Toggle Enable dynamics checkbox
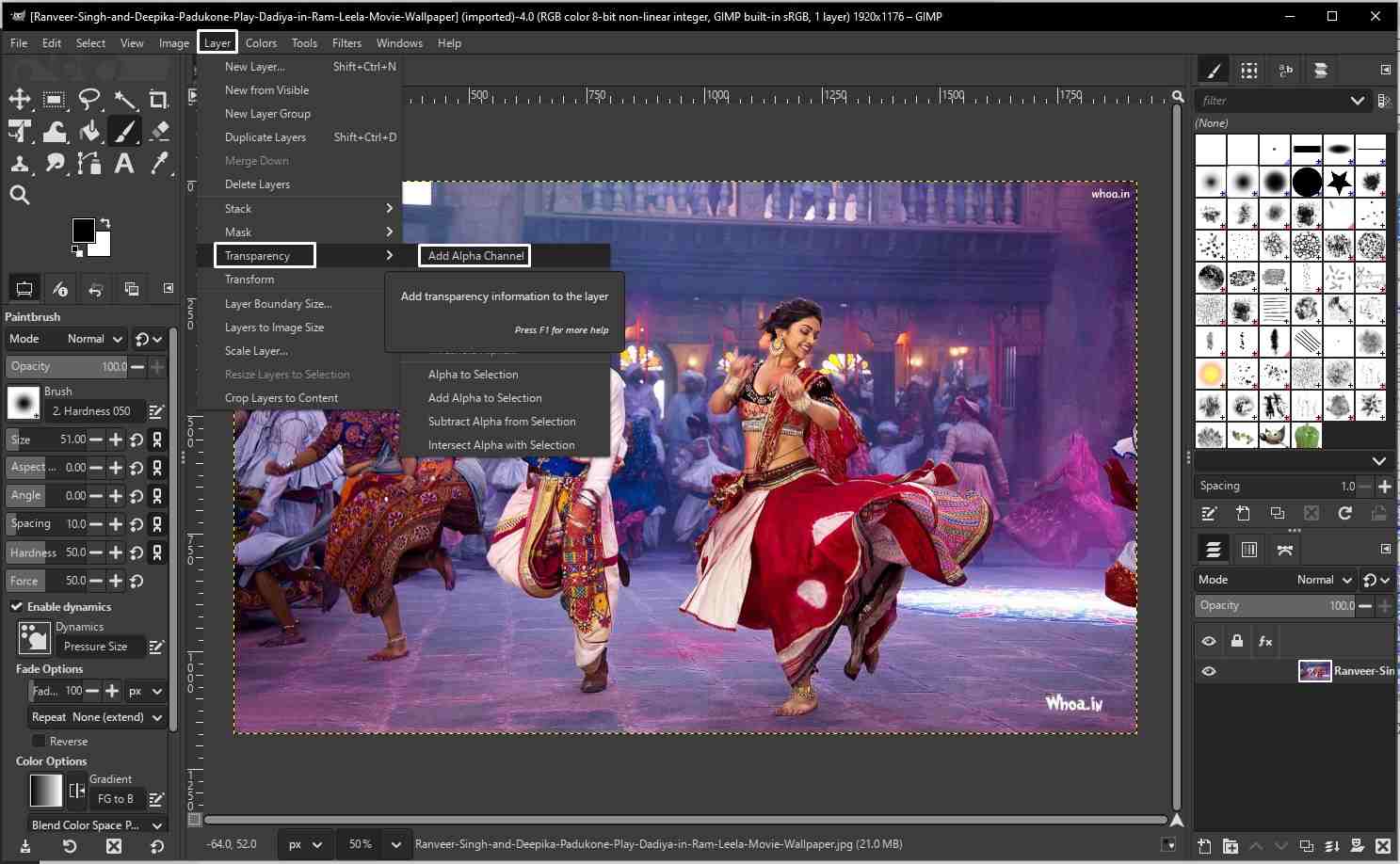This screenshot has height=864, width=1400. coord(17,607)
